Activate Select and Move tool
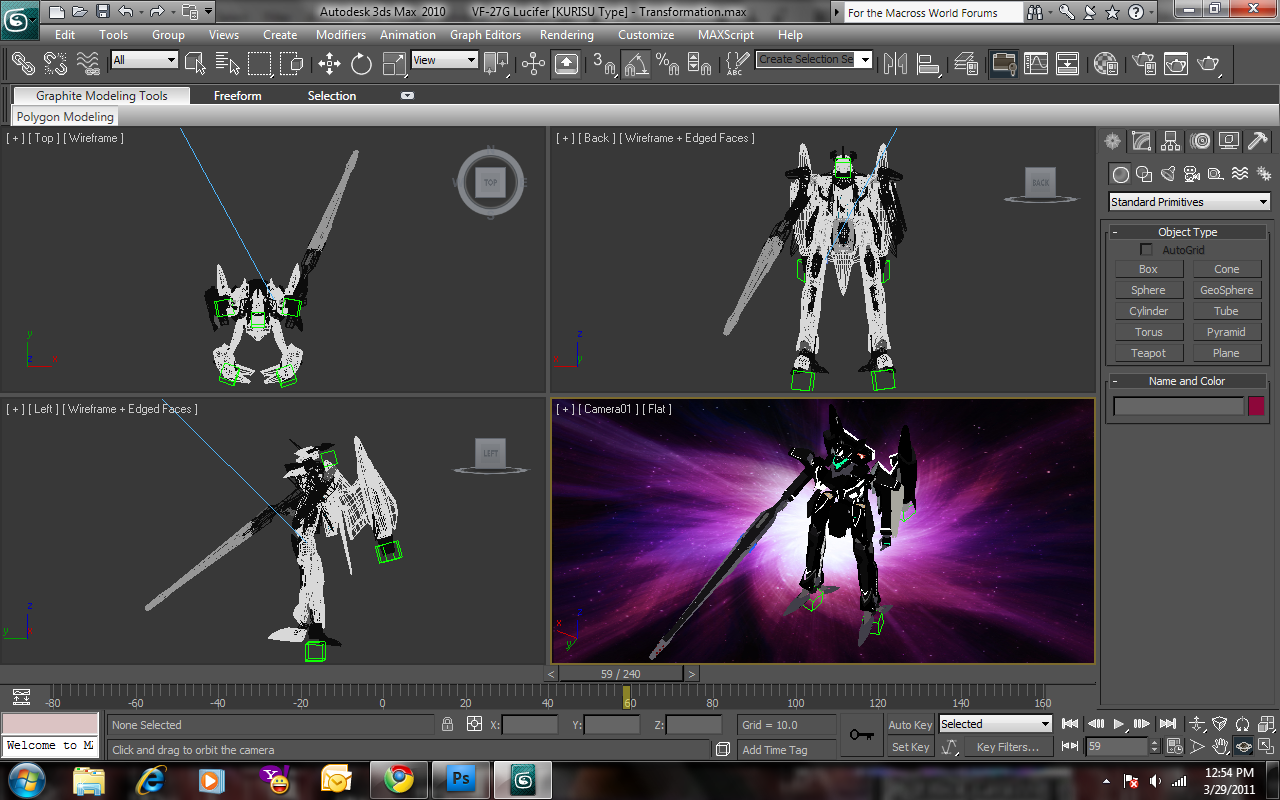This screenshot has width=1280, height=800. pyautogui.click(x=329, y=63)
